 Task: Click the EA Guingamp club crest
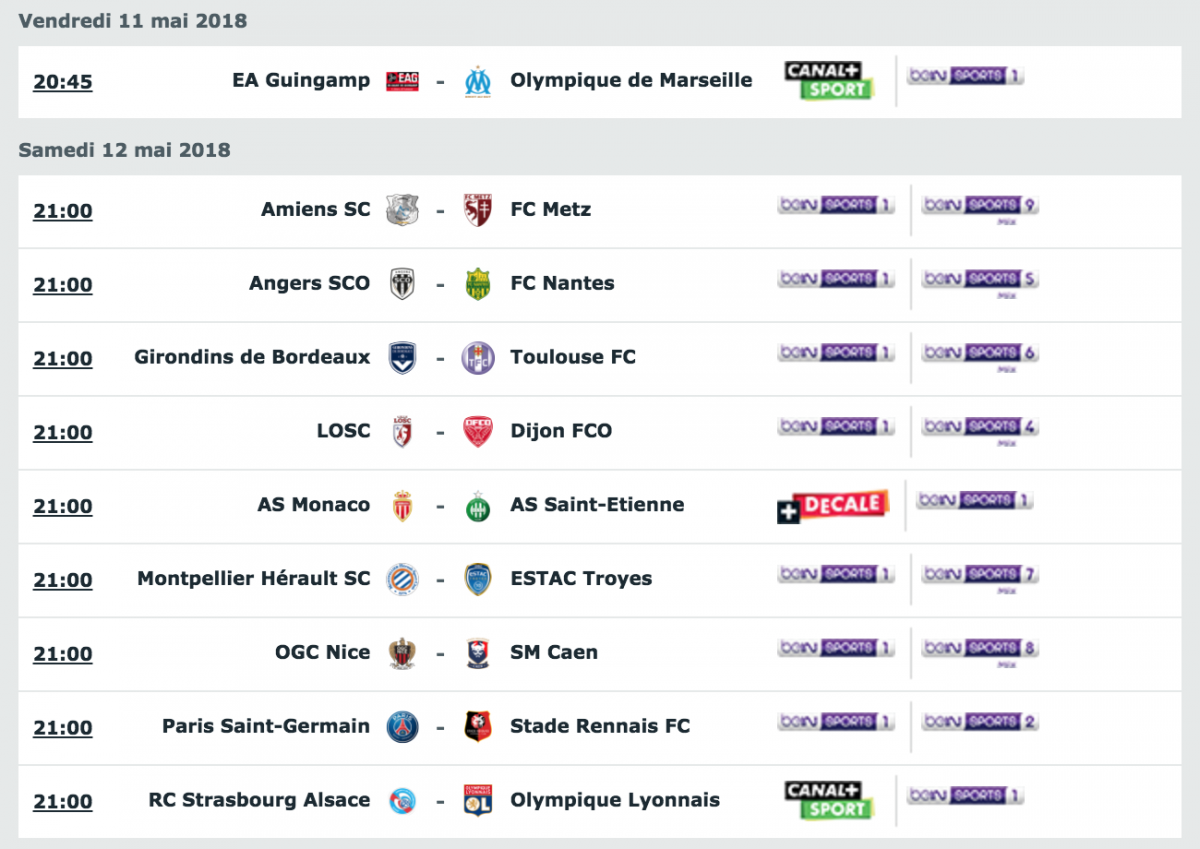click(x=402, y=81)
